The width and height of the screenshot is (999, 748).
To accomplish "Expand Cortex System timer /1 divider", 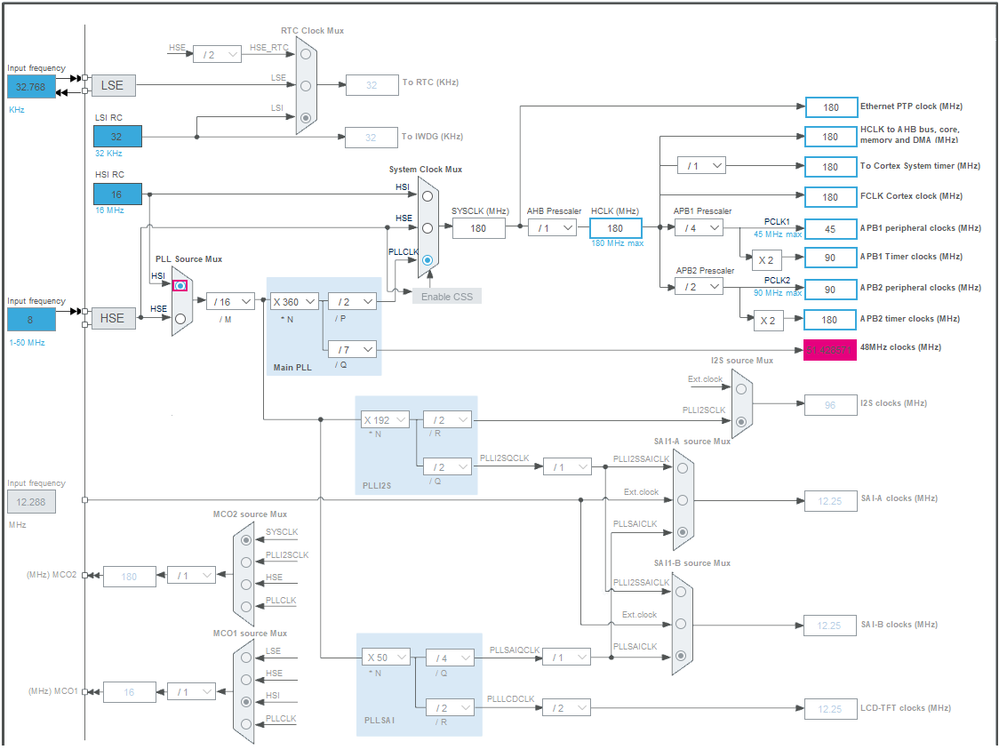I will [701, 166].
